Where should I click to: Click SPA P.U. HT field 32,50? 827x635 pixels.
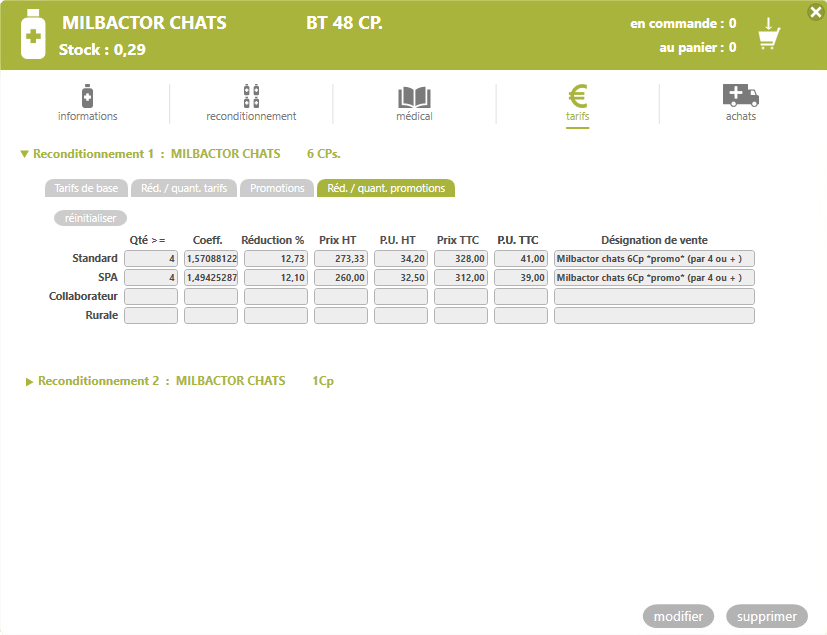click(x=401, y=277)
